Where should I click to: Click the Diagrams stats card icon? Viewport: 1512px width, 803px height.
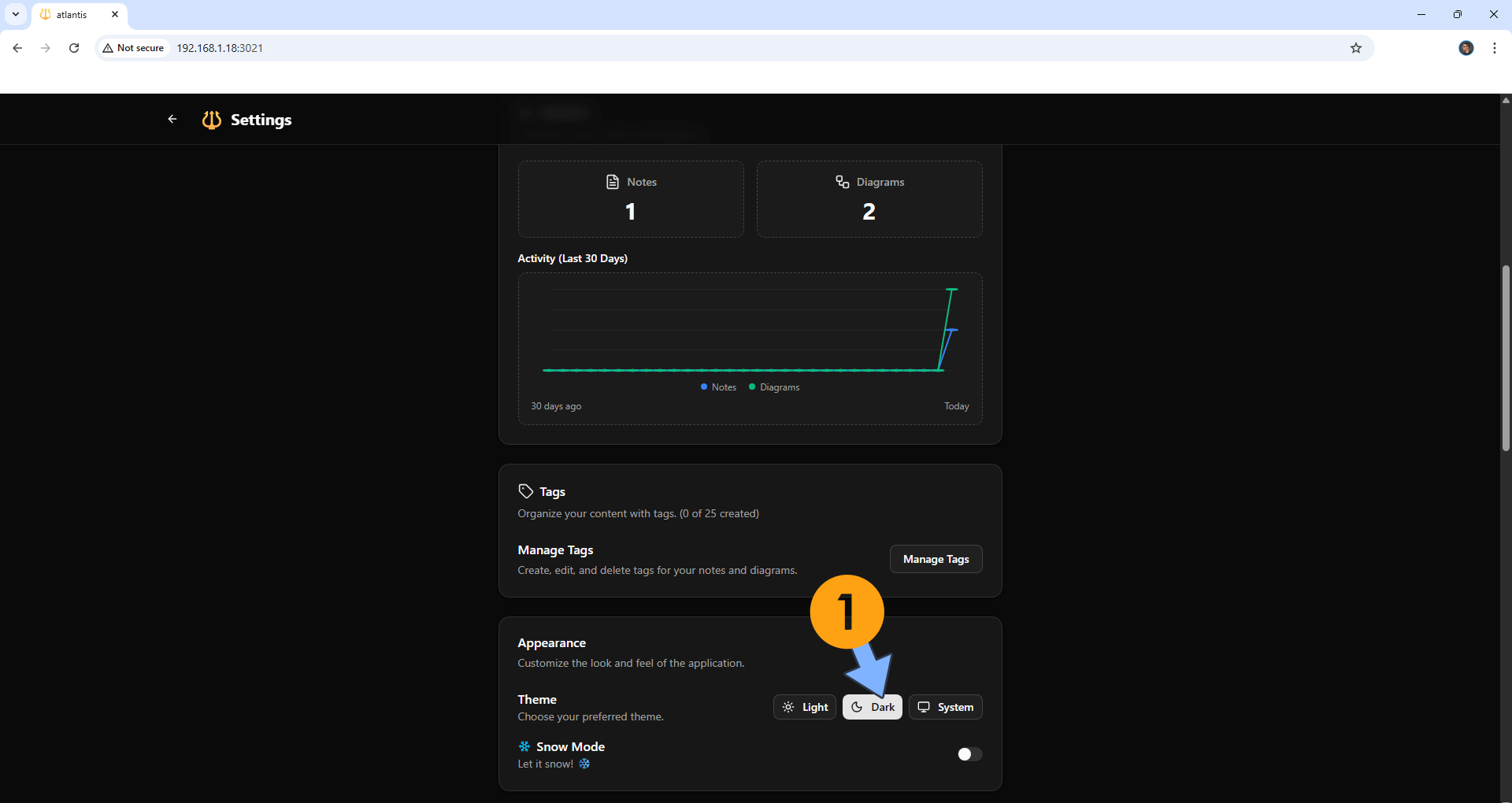(x=841, y=181)
